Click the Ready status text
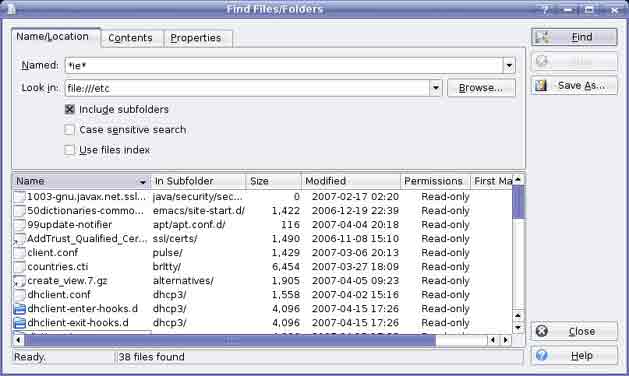 coord(30,357)
